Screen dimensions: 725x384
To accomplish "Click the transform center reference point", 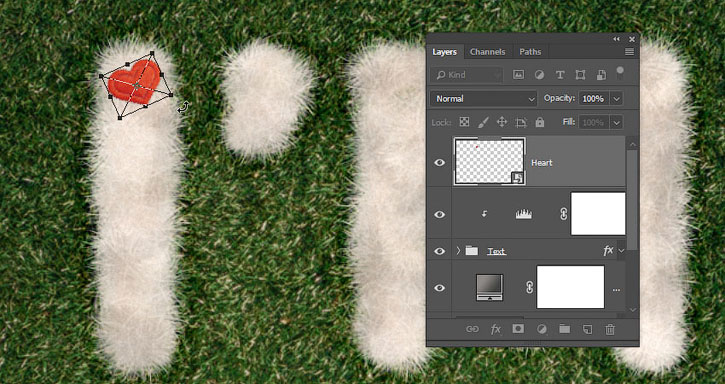I will [136, 86].
